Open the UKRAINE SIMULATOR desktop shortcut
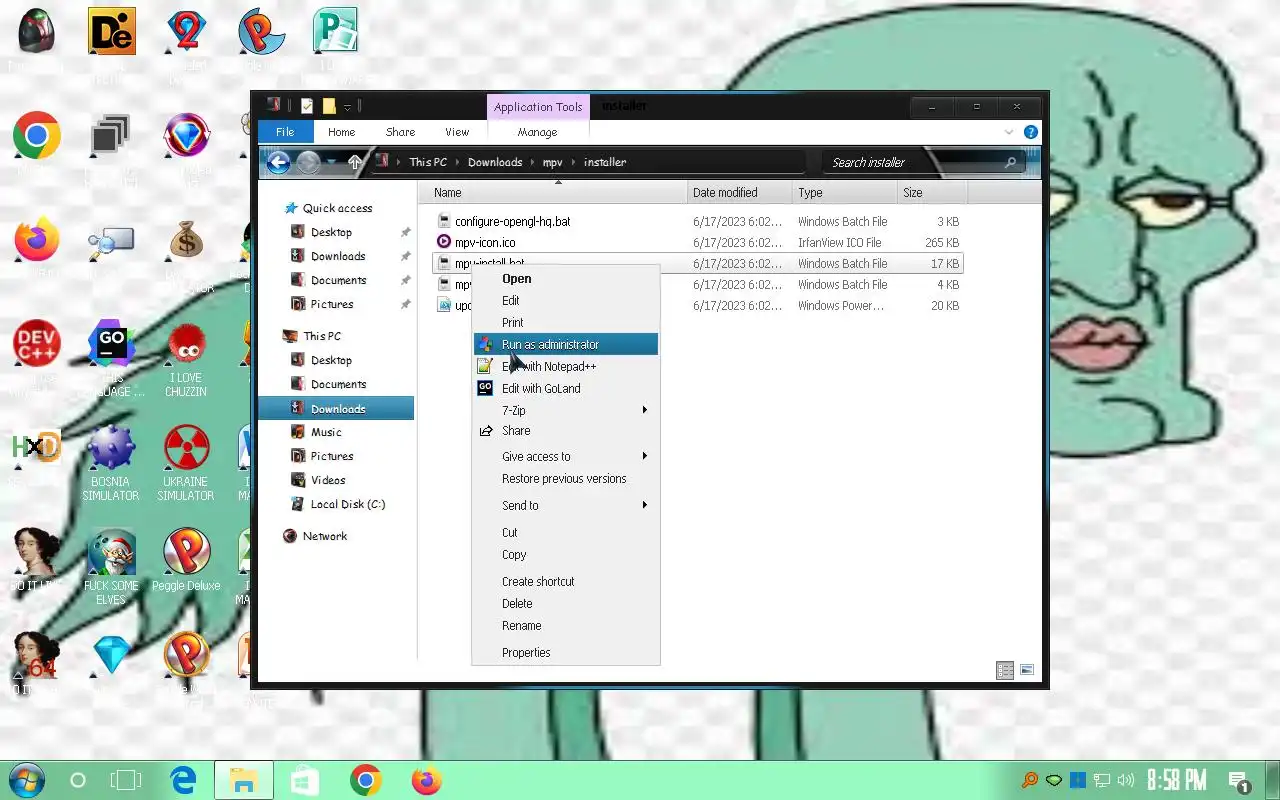The width and height of the screenshot is (1280, 800). point(186,462)
